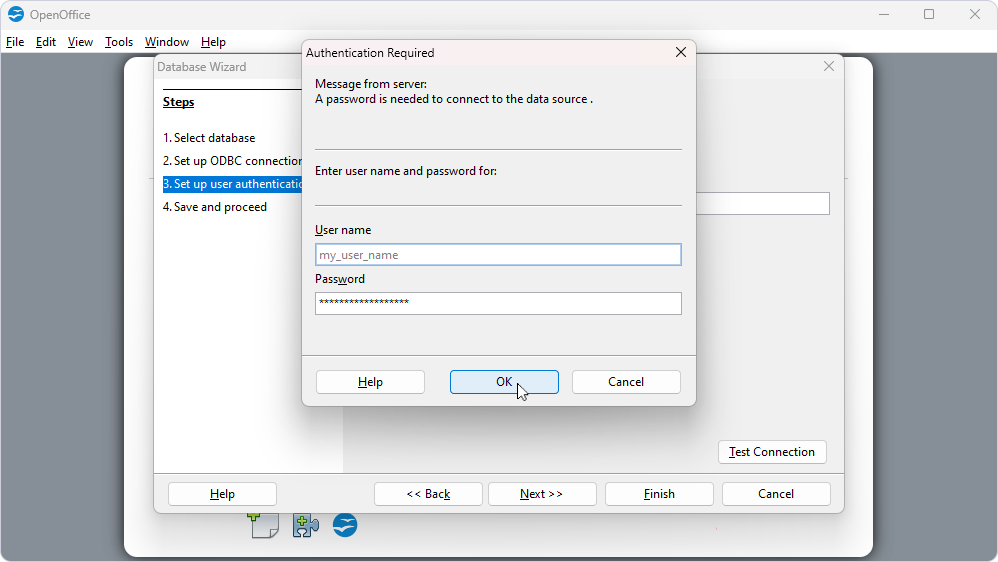Open the Window menu

coord(166,42)
